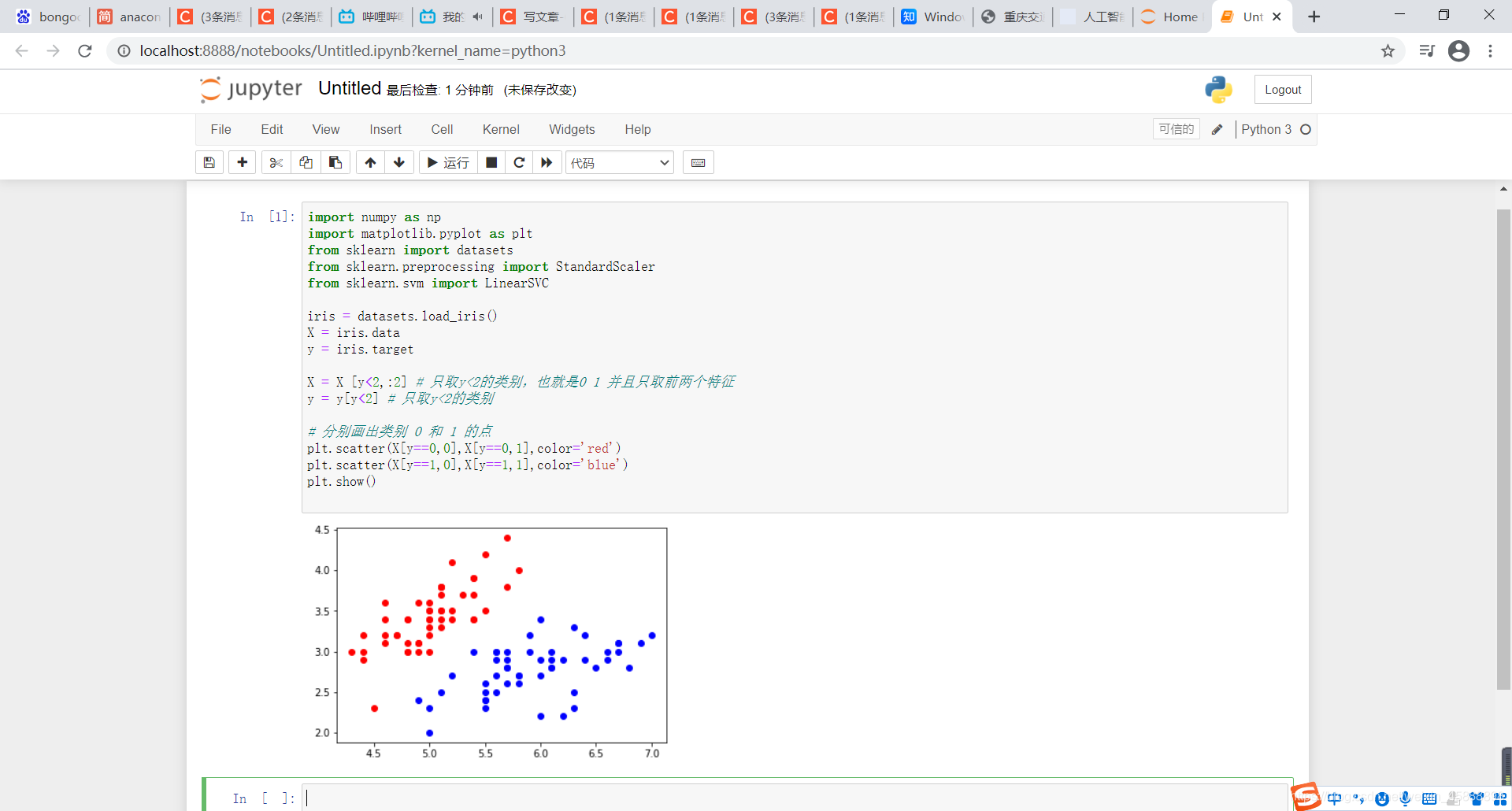Click the 最后检查 checkpoint status text
Screen dimensions: 1512x811
tap(440, 90)
